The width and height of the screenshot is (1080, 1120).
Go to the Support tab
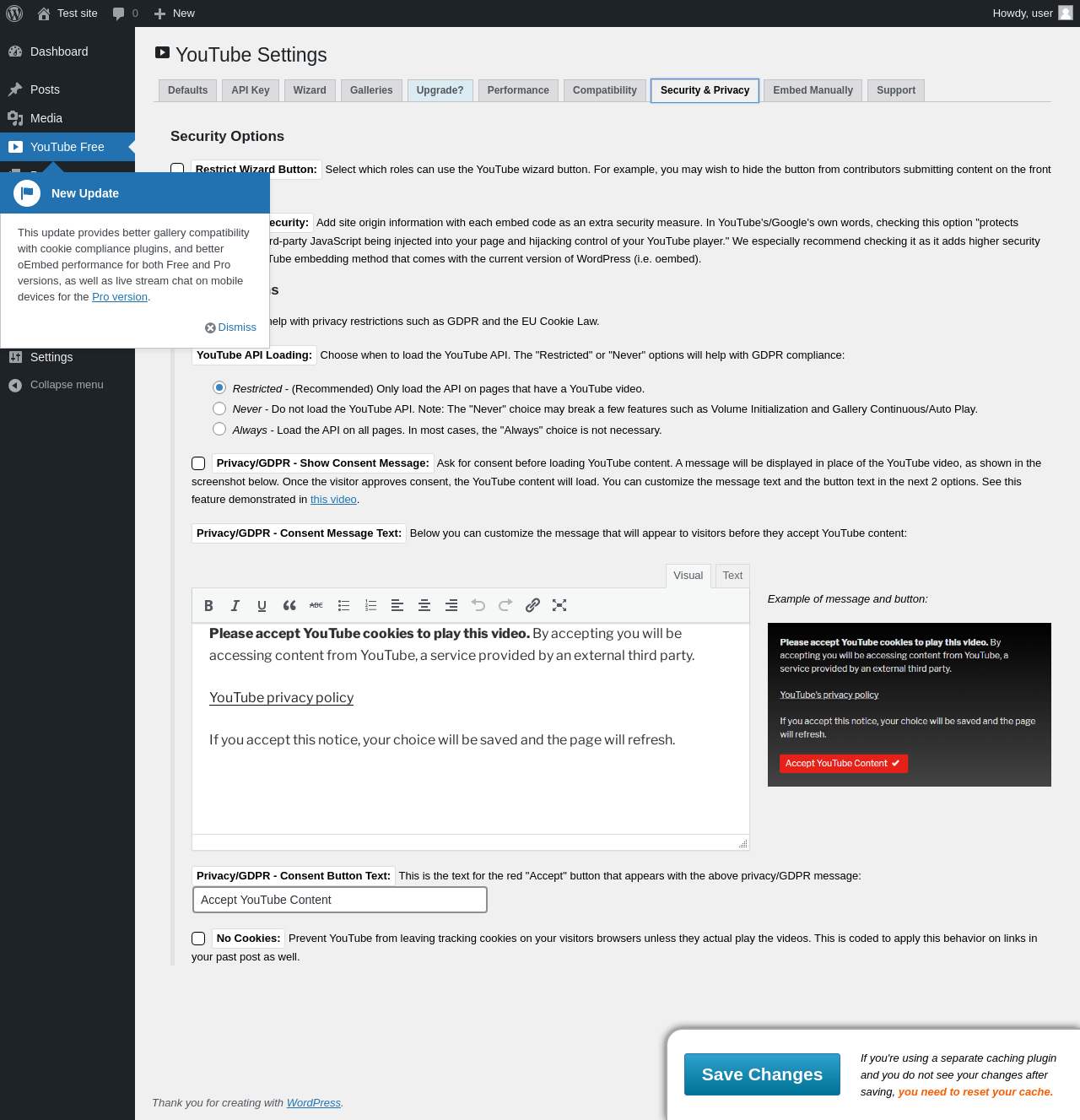[896, 90]
